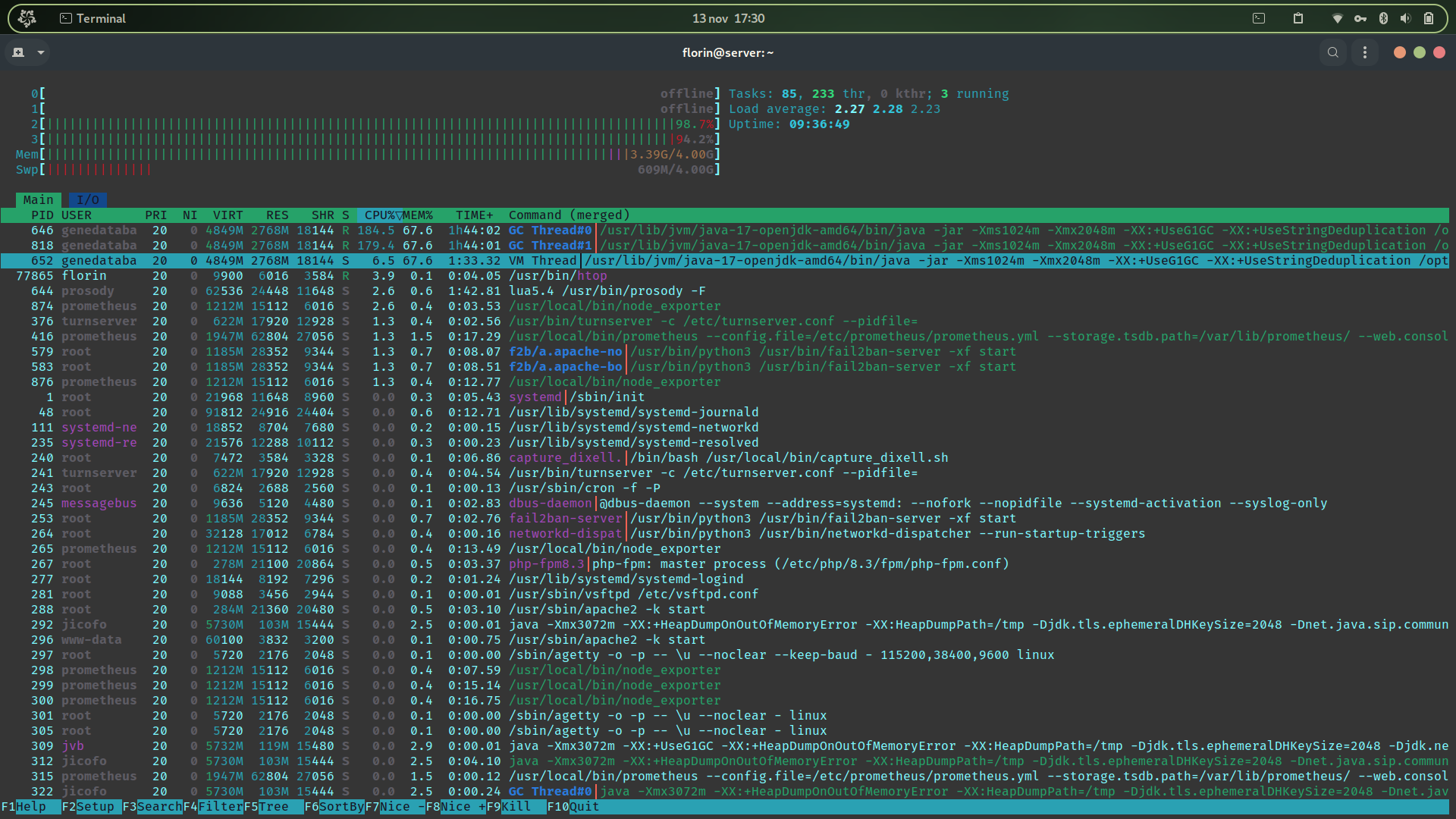This screenshot has height=819, width=1456.
Task: Select apache2 row PID 296 www-data
Action: tap(725, 640)
